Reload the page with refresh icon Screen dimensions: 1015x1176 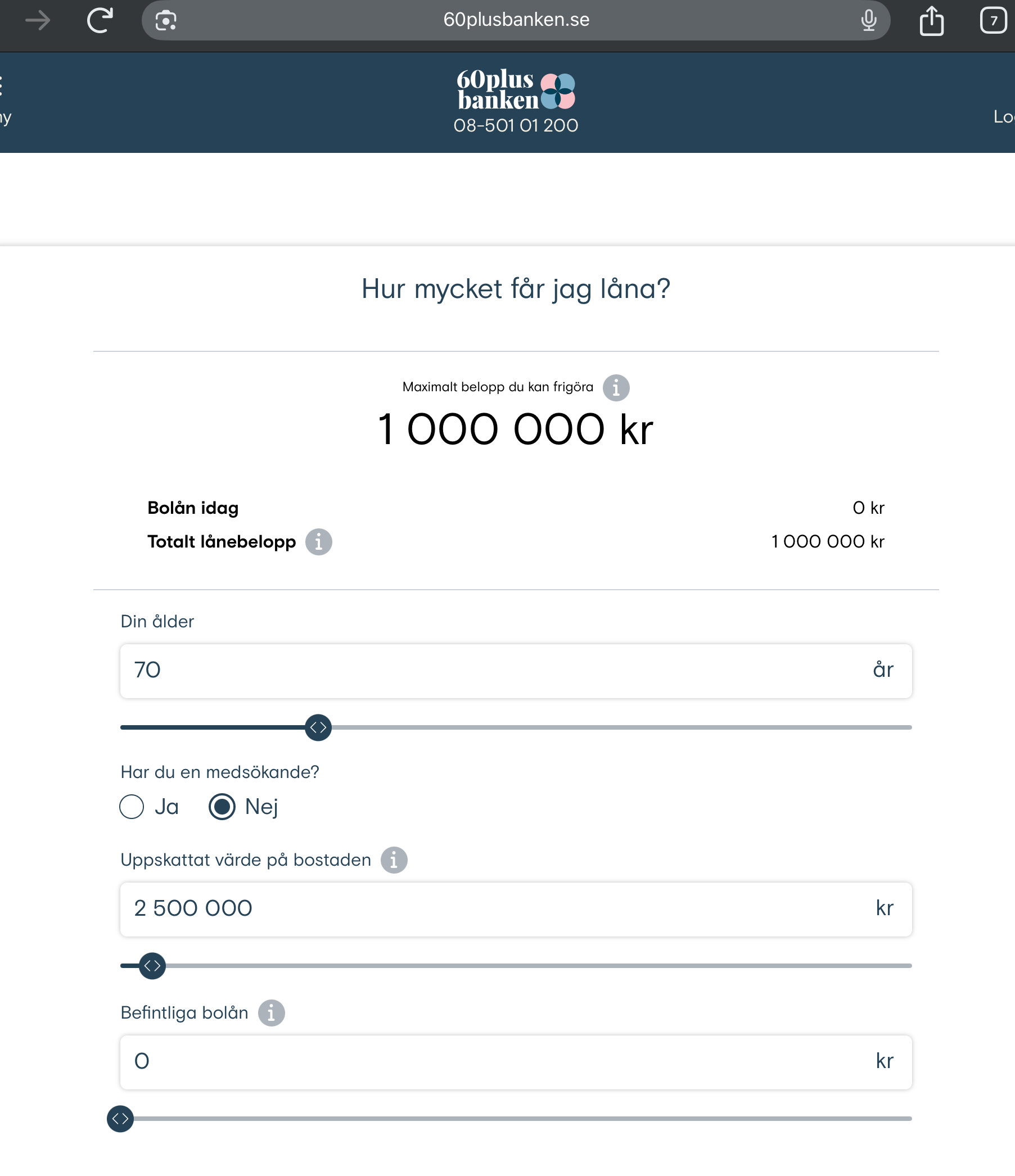(100, 21)
